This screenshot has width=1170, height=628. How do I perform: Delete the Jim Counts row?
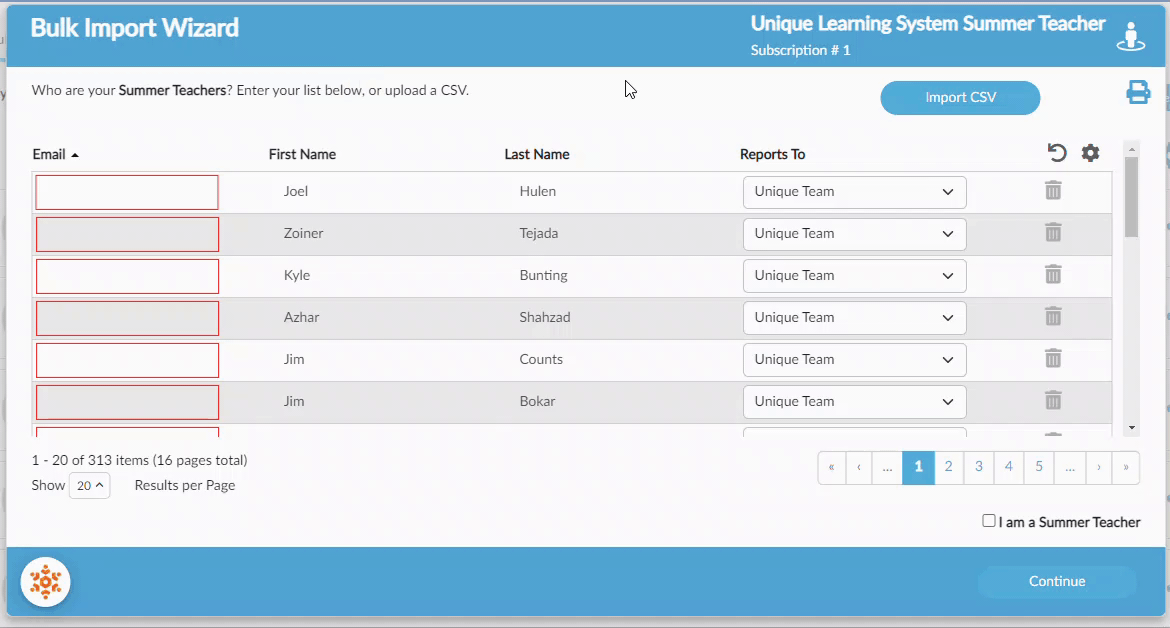coord(1053,359)
